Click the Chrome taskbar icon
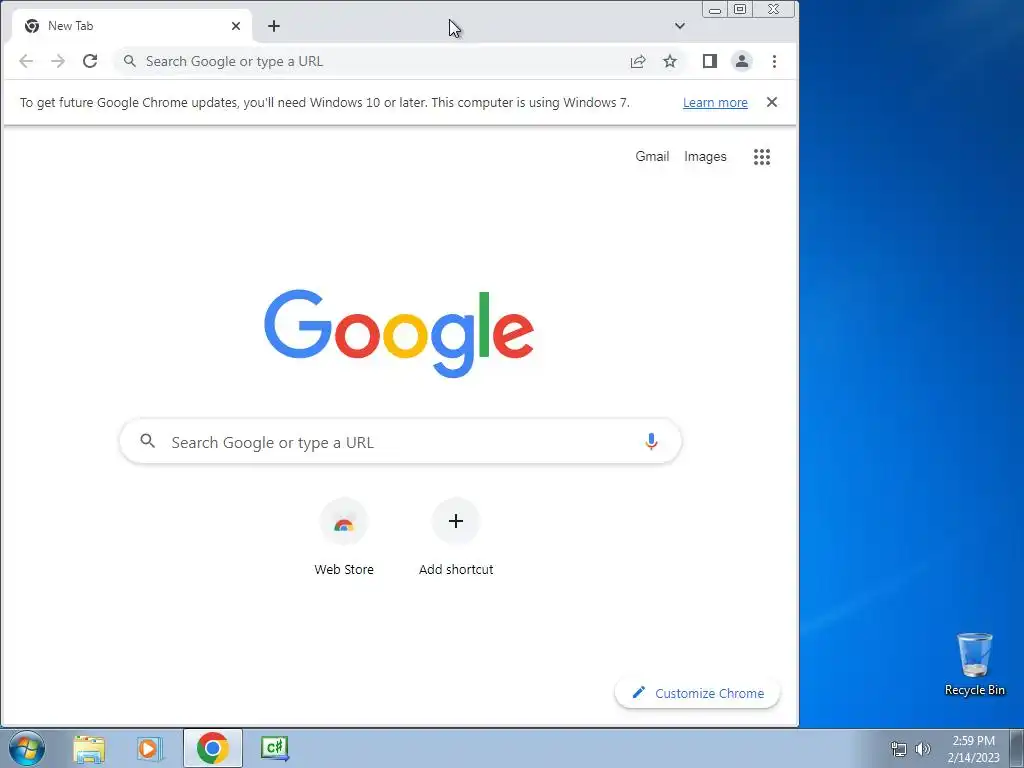 point(213,748)
